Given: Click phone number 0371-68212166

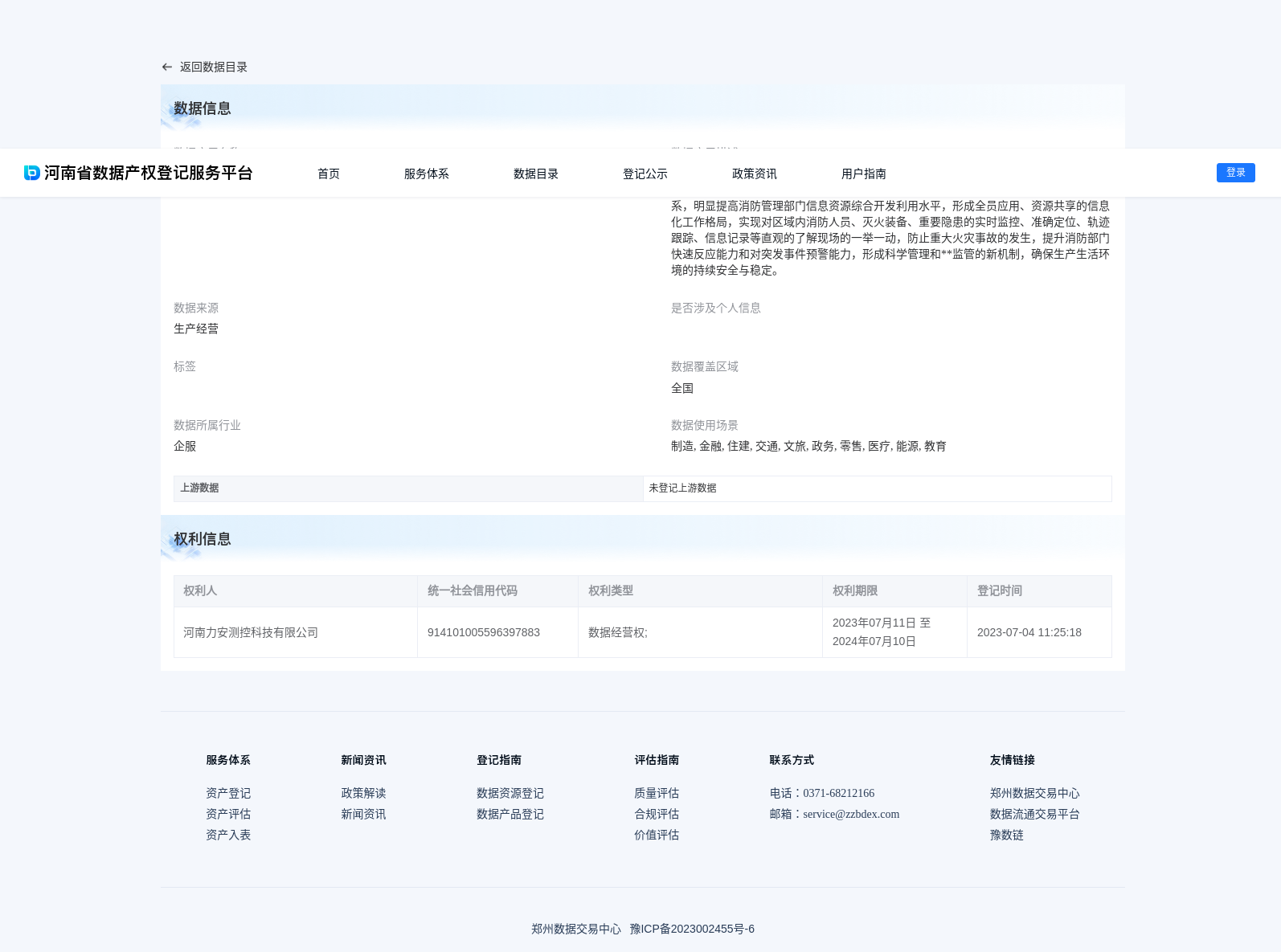Looking at the screenshot, I should pos(838,793).
